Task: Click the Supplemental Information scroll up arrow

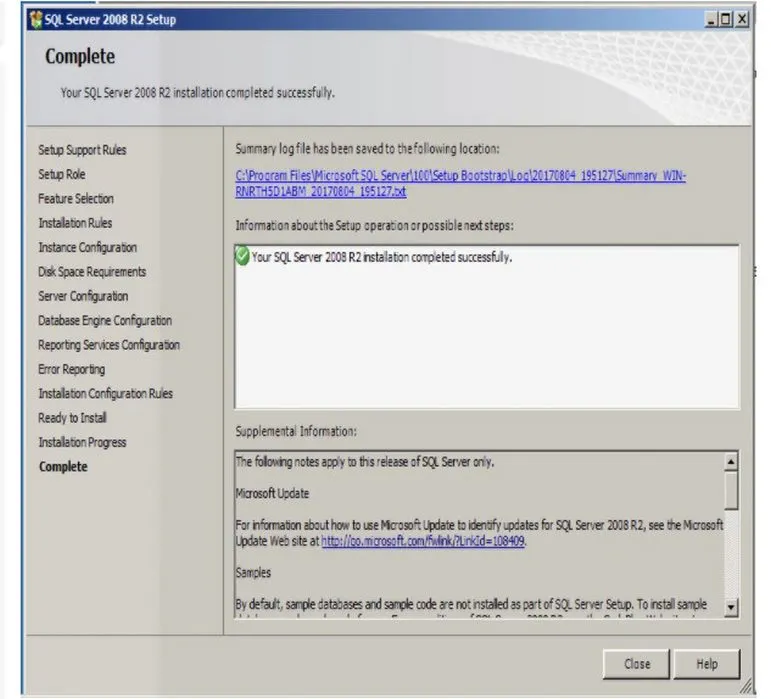Action: pyautogui.click(x=731, y=462)
